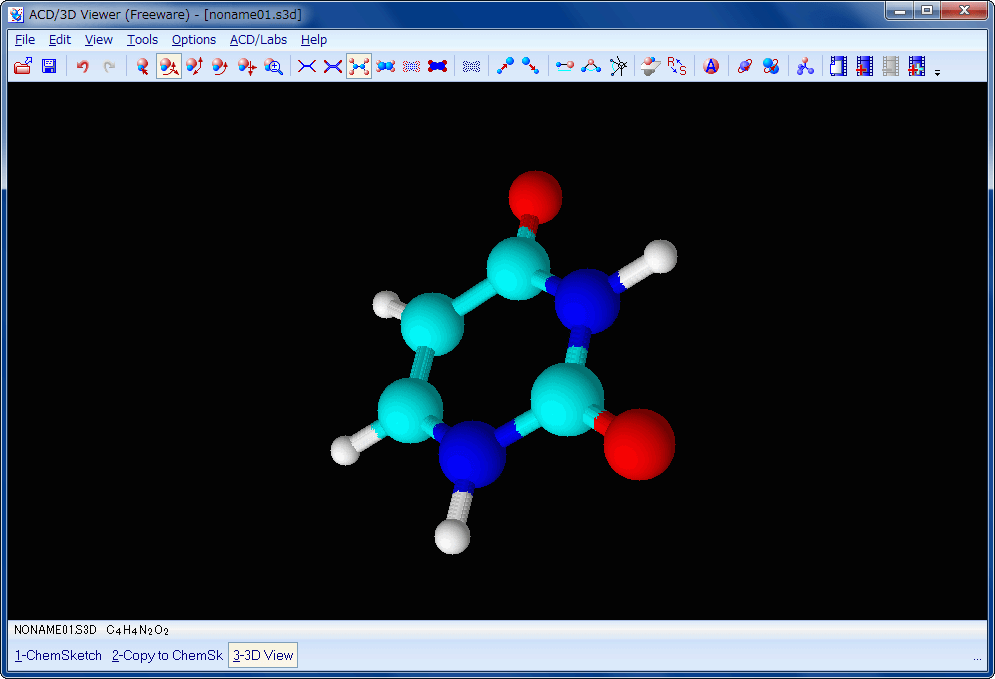The height and width of the screenshot is (679, 995).
Task: Click the Mirror structure icon
Action: click(650, 66)
